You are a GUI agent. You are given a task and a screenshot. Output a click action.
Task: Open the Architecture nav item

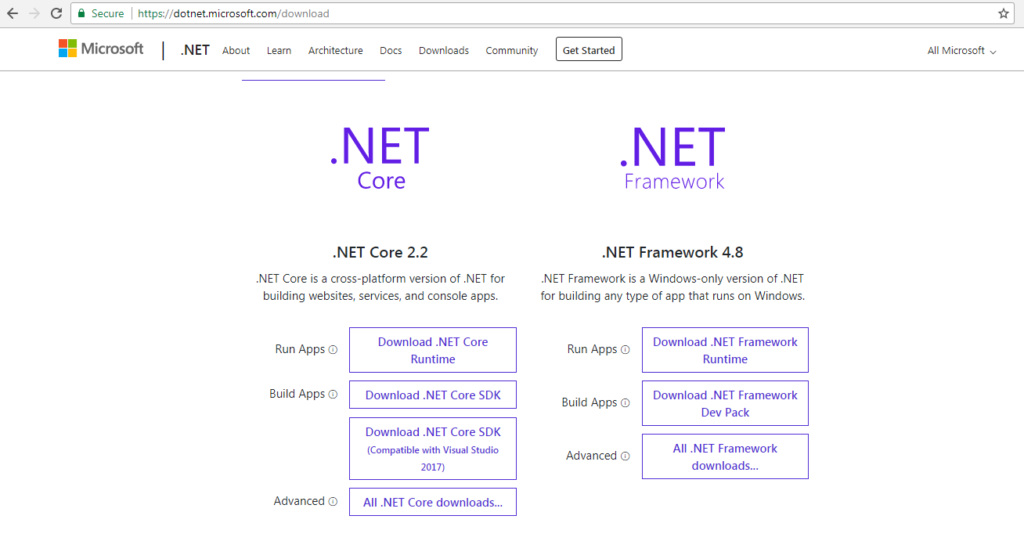click(335, 50)
